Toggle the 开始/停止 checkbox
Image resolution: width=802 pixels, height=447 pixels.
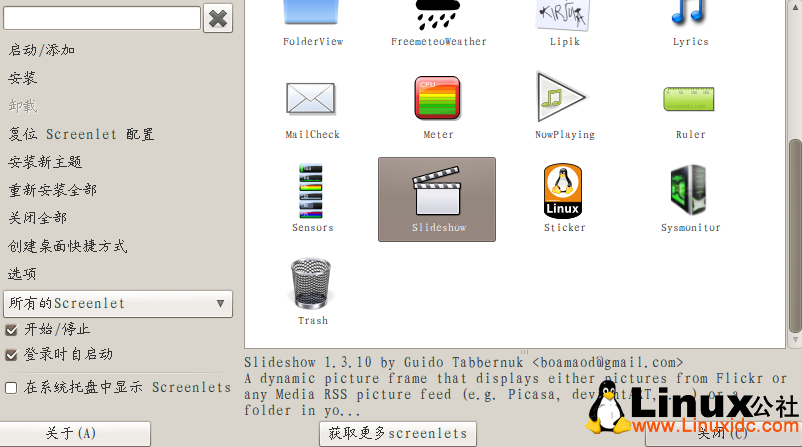[x=12, y=329]
